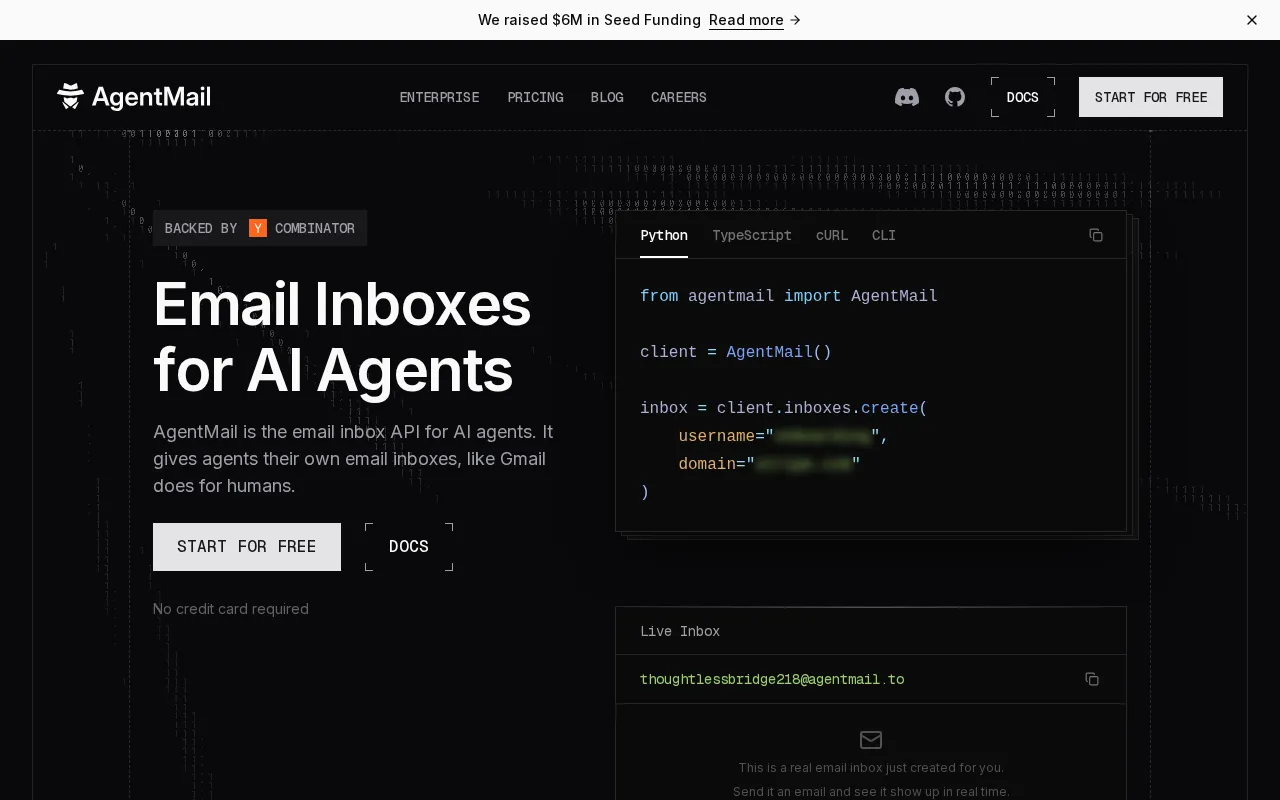Open the Enterprise nav item
The image size is (1280, 800).
(440, 97)
